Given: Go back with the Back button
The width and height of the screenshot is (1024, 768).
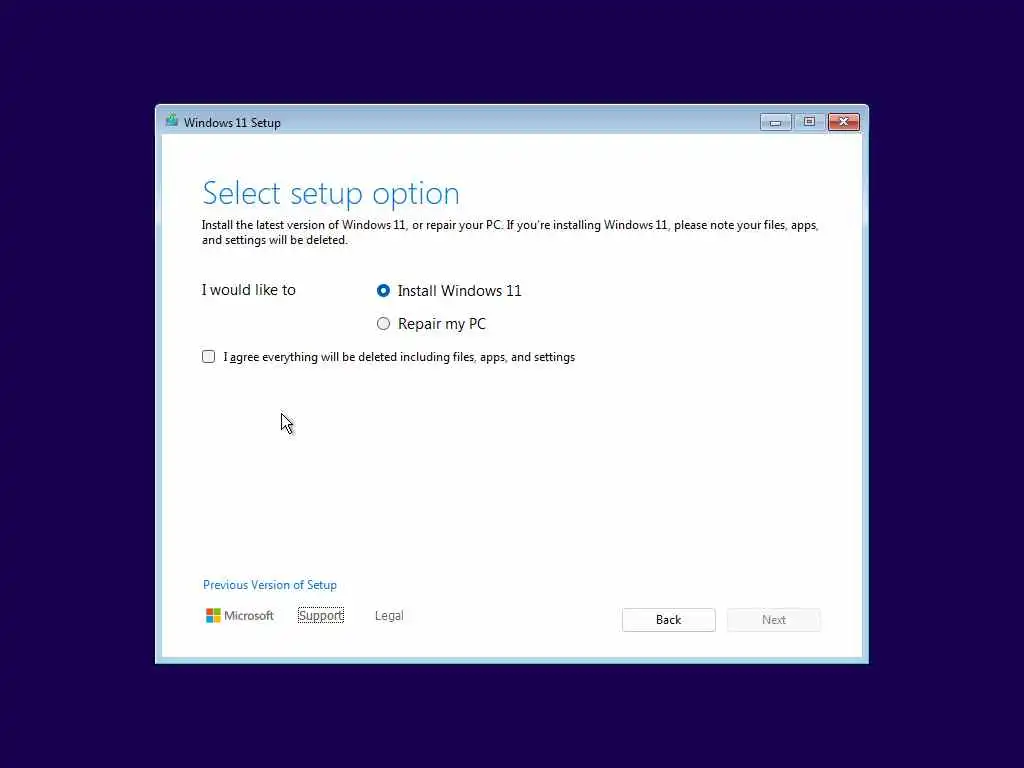Looking at the screenshot, I should click(x=669, y=620).
